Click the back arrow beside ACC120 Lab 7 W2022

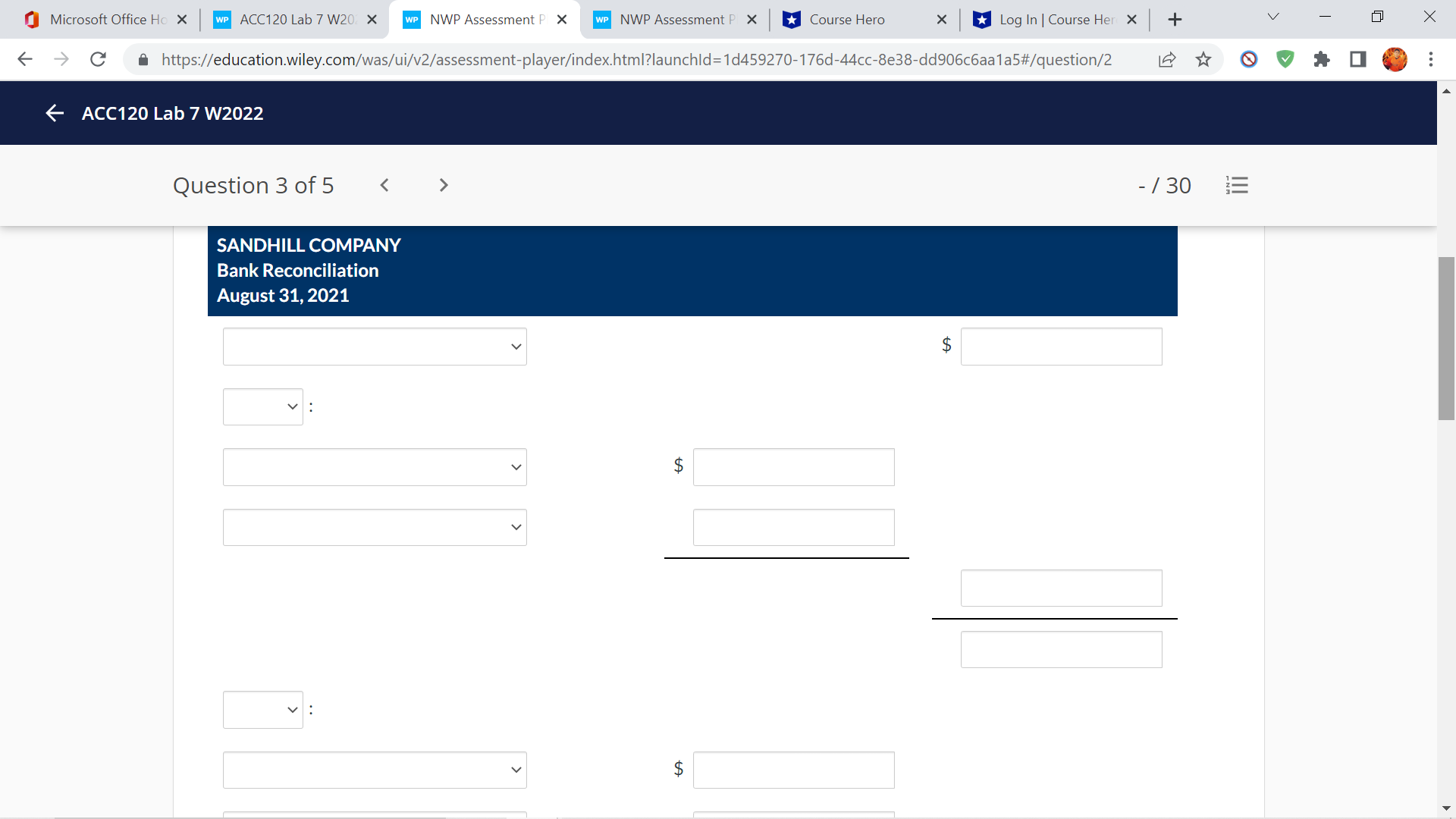55,112
